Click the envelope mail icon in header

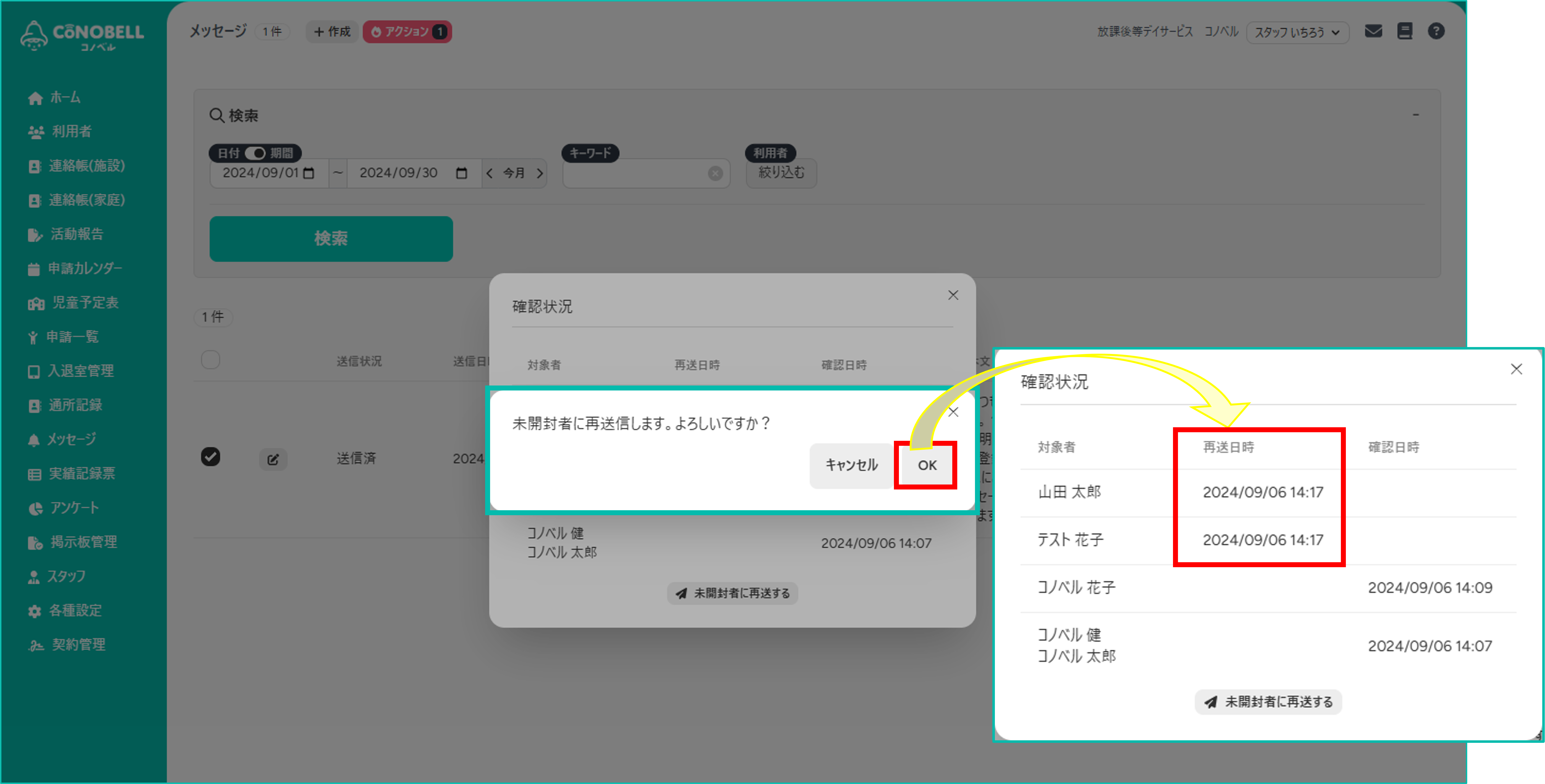(x=1373, y=31)
